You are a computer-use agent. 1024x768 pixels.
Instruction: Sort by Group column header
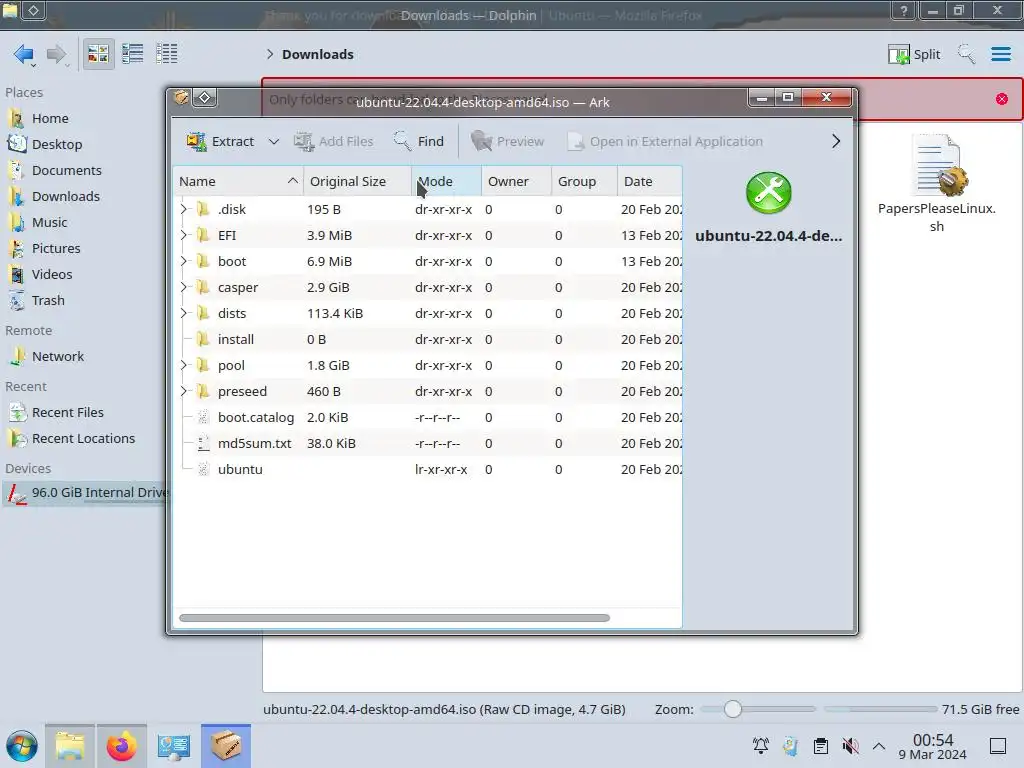point(584,182)
